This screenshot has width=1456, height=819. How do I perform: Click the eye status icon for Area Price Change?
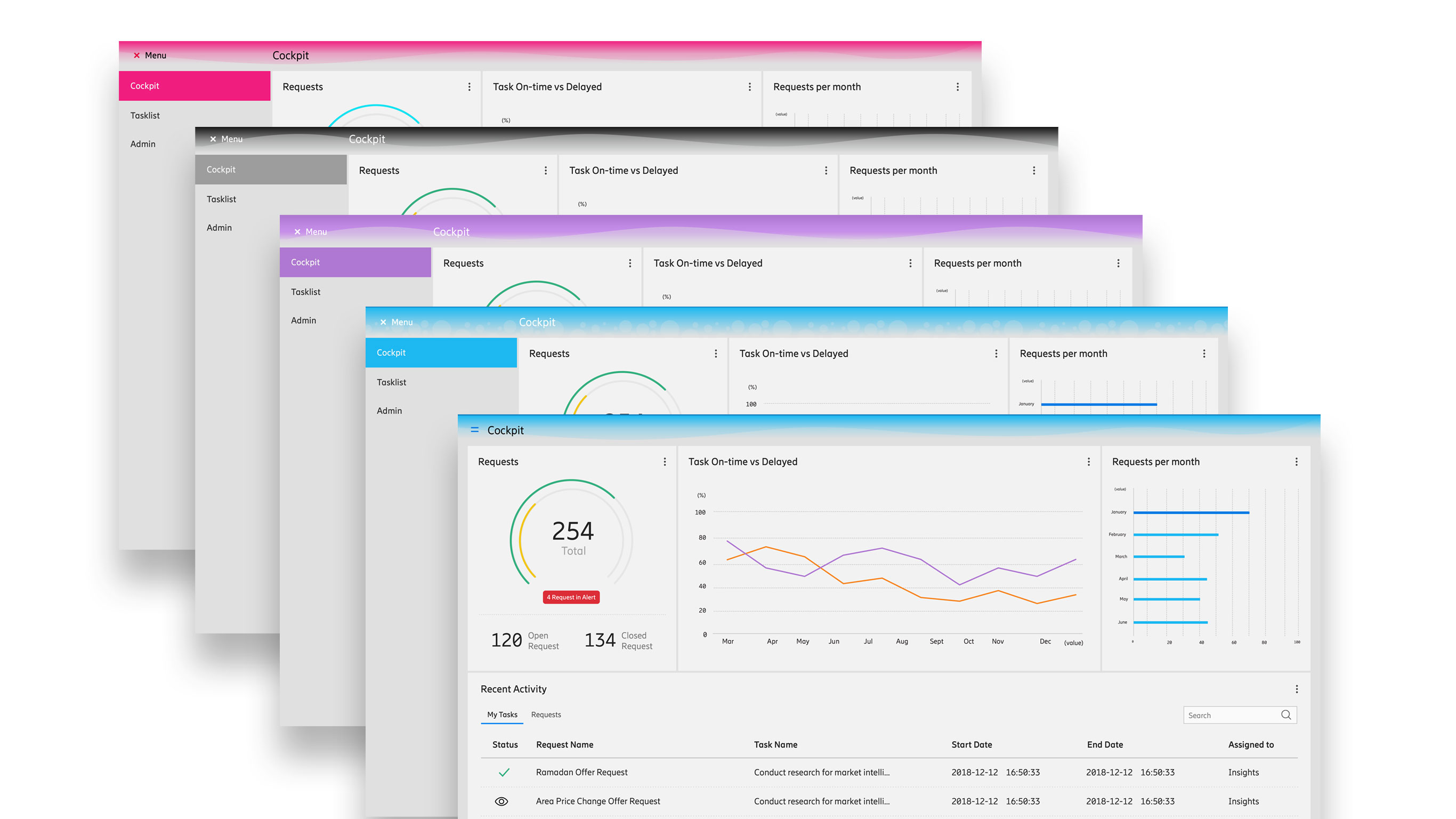point(501,801)
